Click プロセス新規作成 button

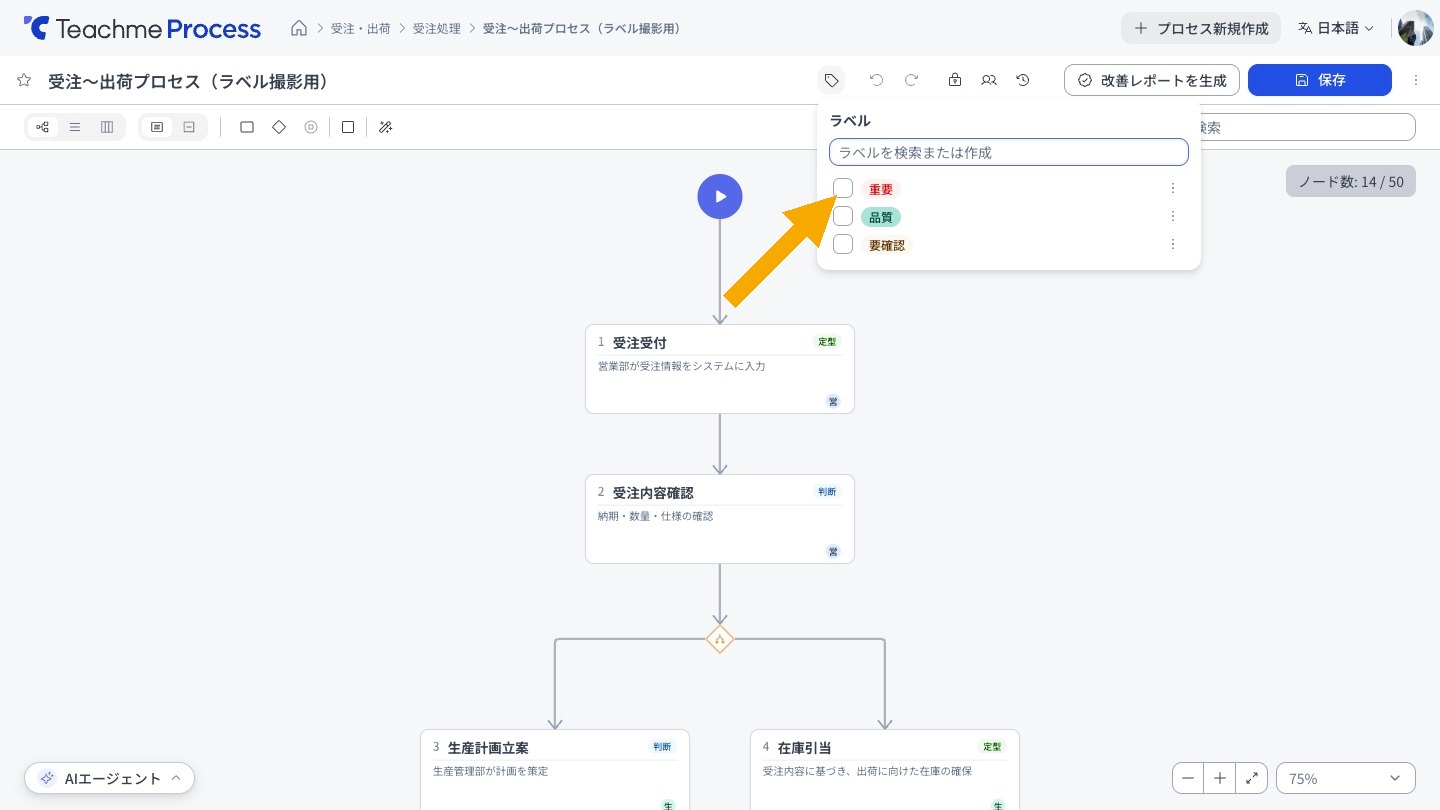tap(1201, 28)
